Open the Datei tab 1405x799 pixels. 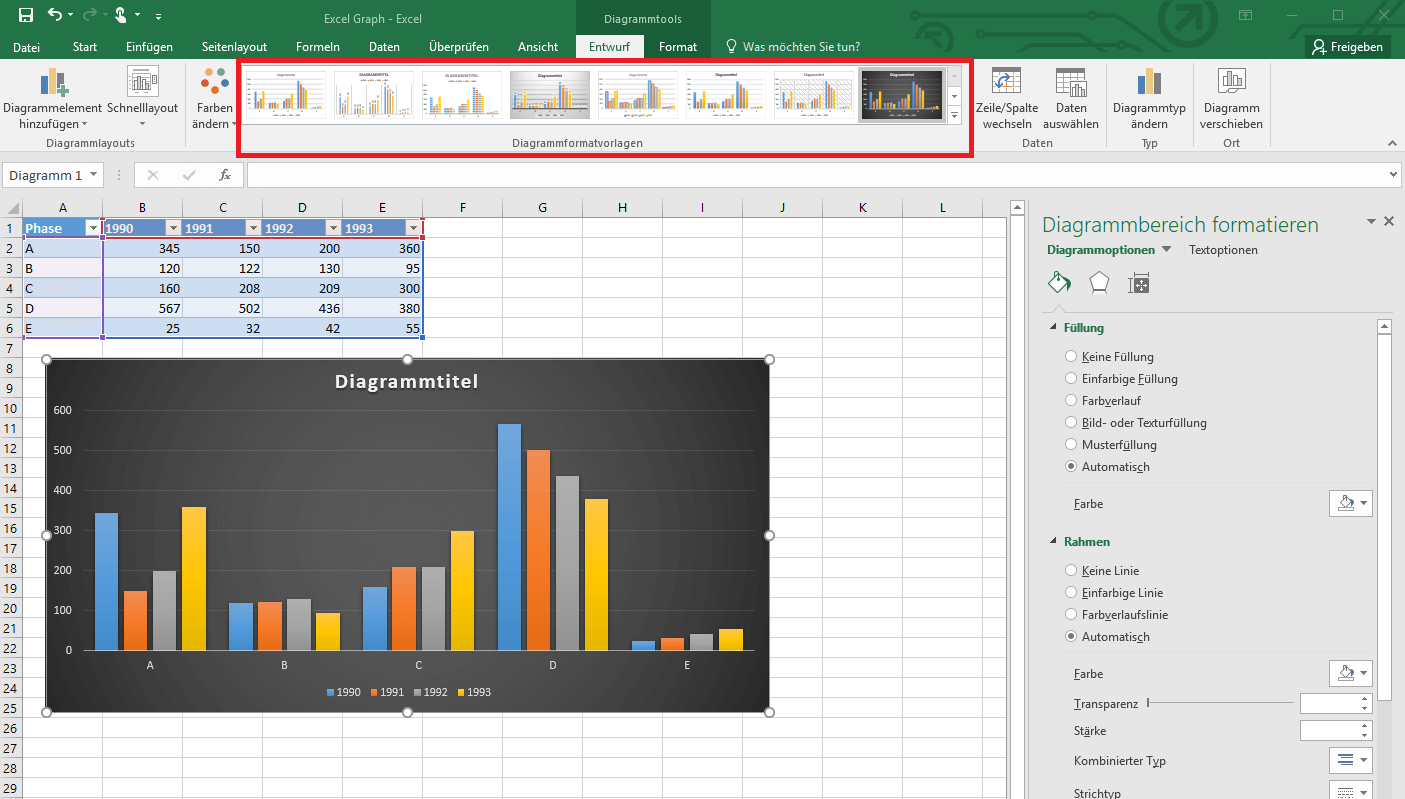27,47
